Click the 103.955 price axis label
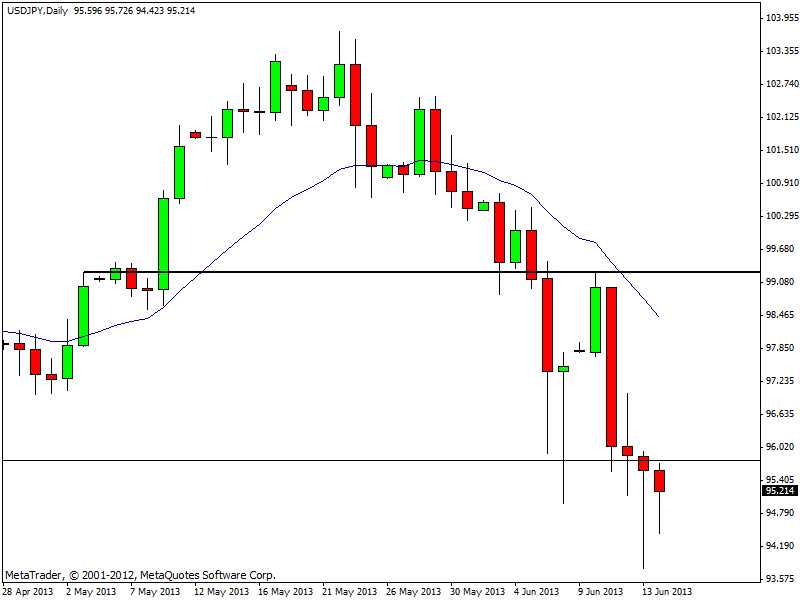The height and width of the screenshot is (600, 800). [780, 18]
